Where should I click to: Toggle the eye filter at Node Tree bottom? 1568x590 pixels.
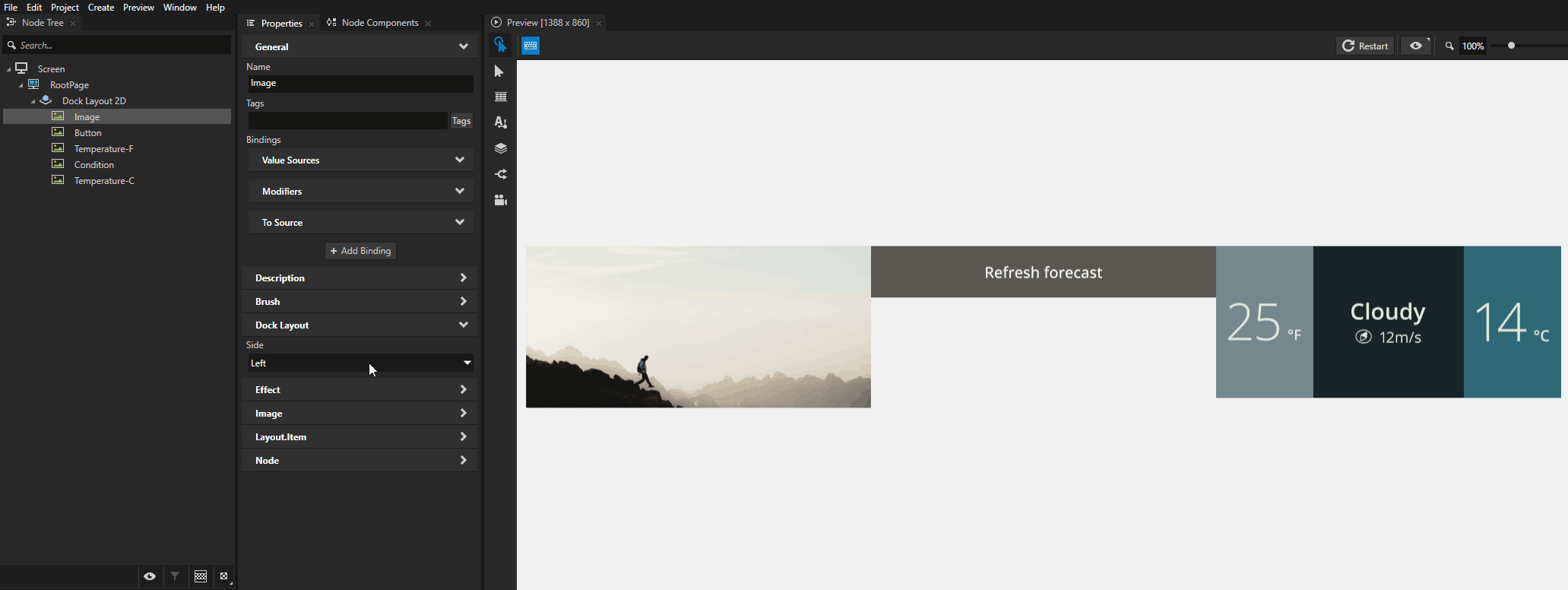pos(150,576)
